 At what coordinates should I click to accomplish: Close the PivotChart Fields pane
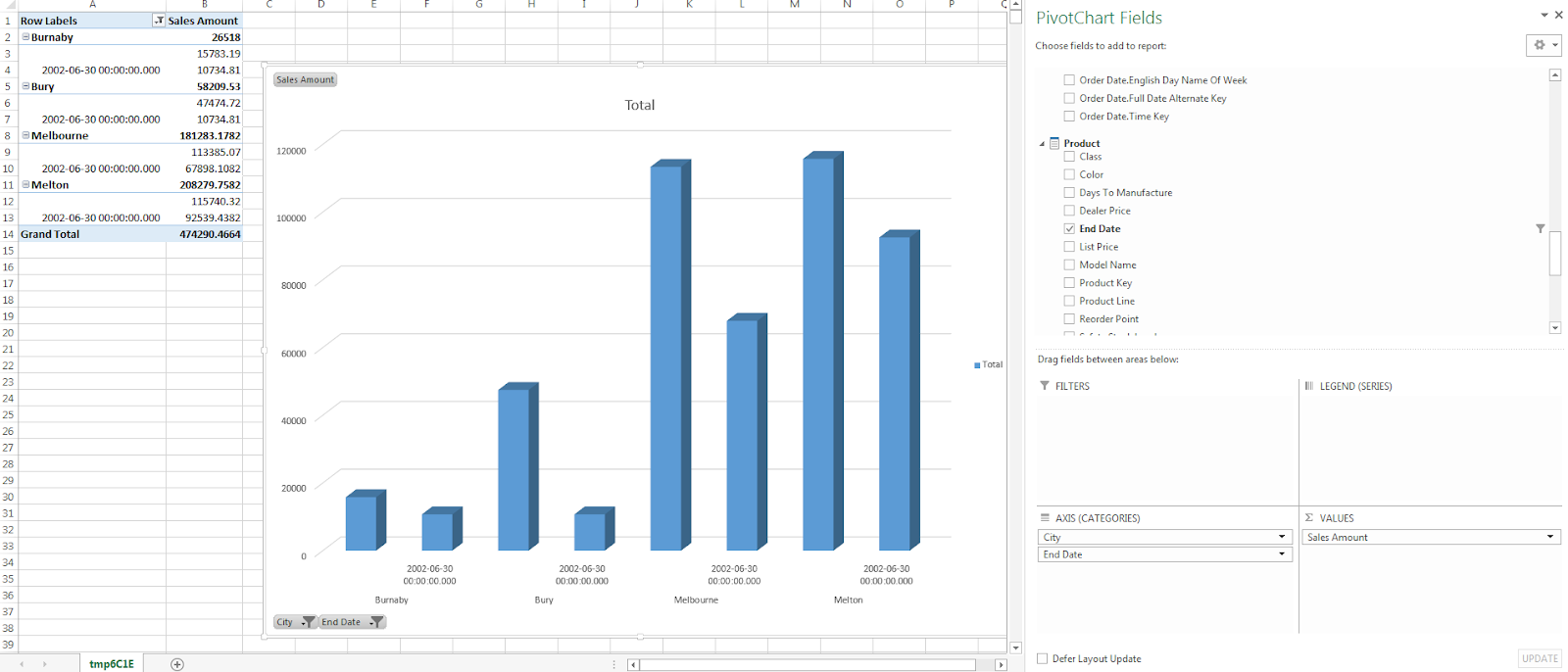point(1558,15)
